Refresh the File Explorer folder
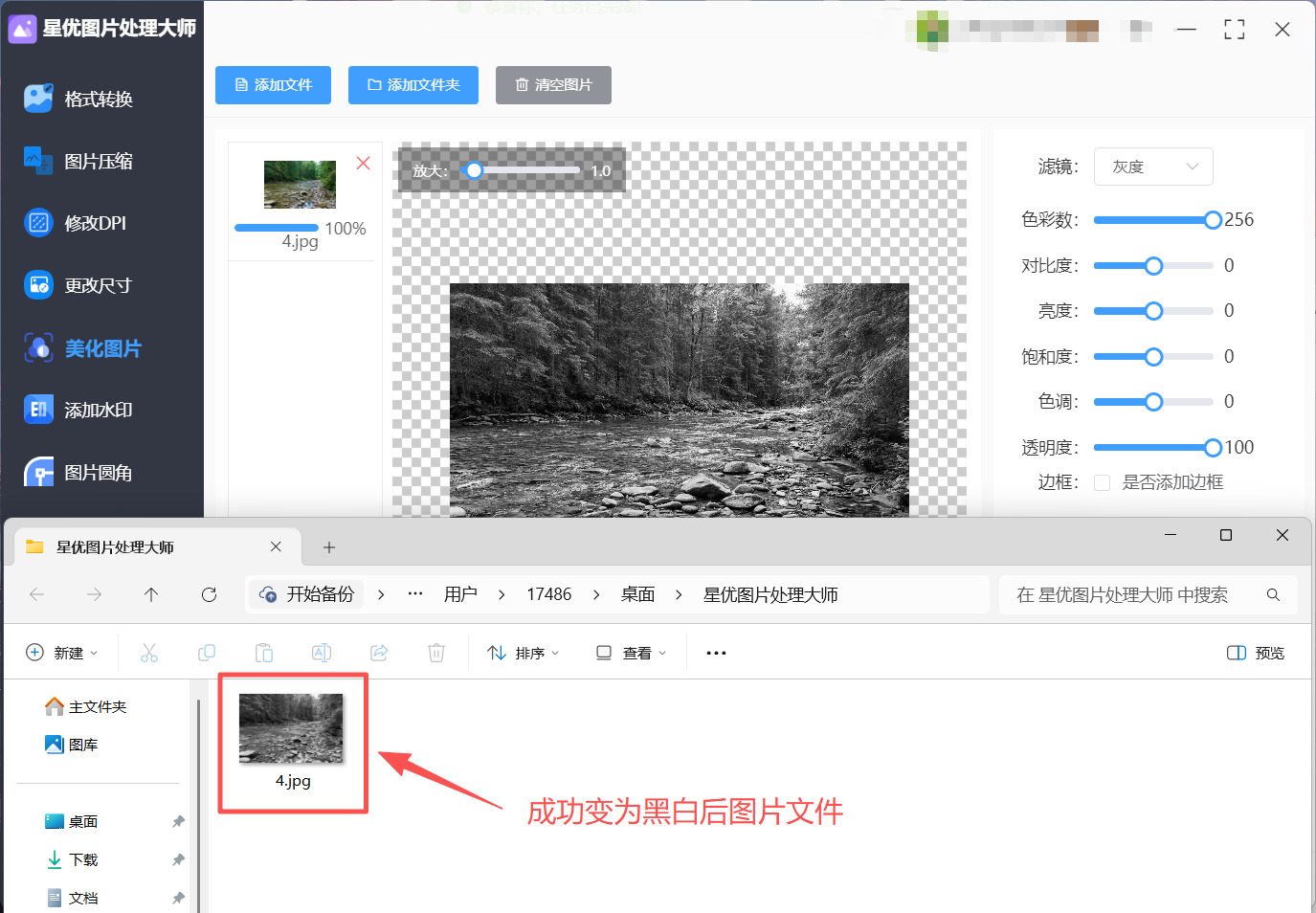This screenshot has width=1316, height=913. 209,595
